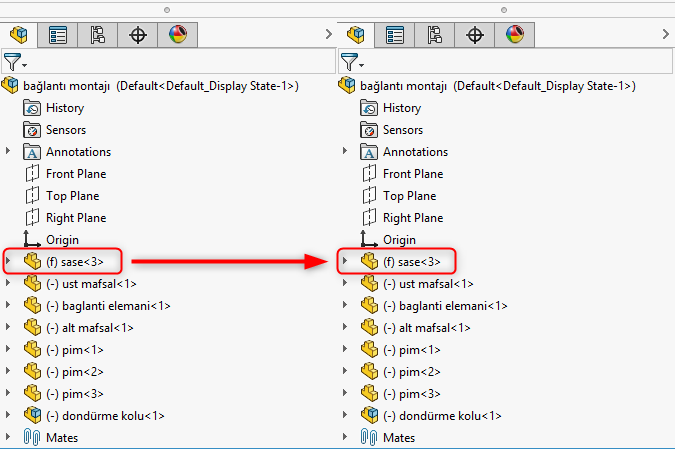Image resolution: width=680 pixels, height=449 pixels.
Task: Expand alt mafsal<1> in right tree
Action: click(345, 327)
